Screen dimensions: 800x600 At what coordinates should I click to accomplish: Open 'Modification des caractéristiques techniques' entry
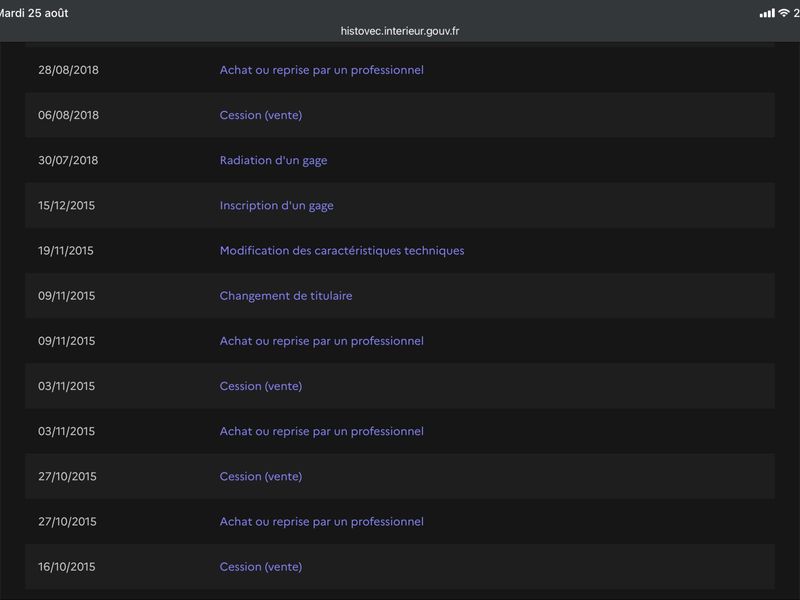tap(342, 251)
